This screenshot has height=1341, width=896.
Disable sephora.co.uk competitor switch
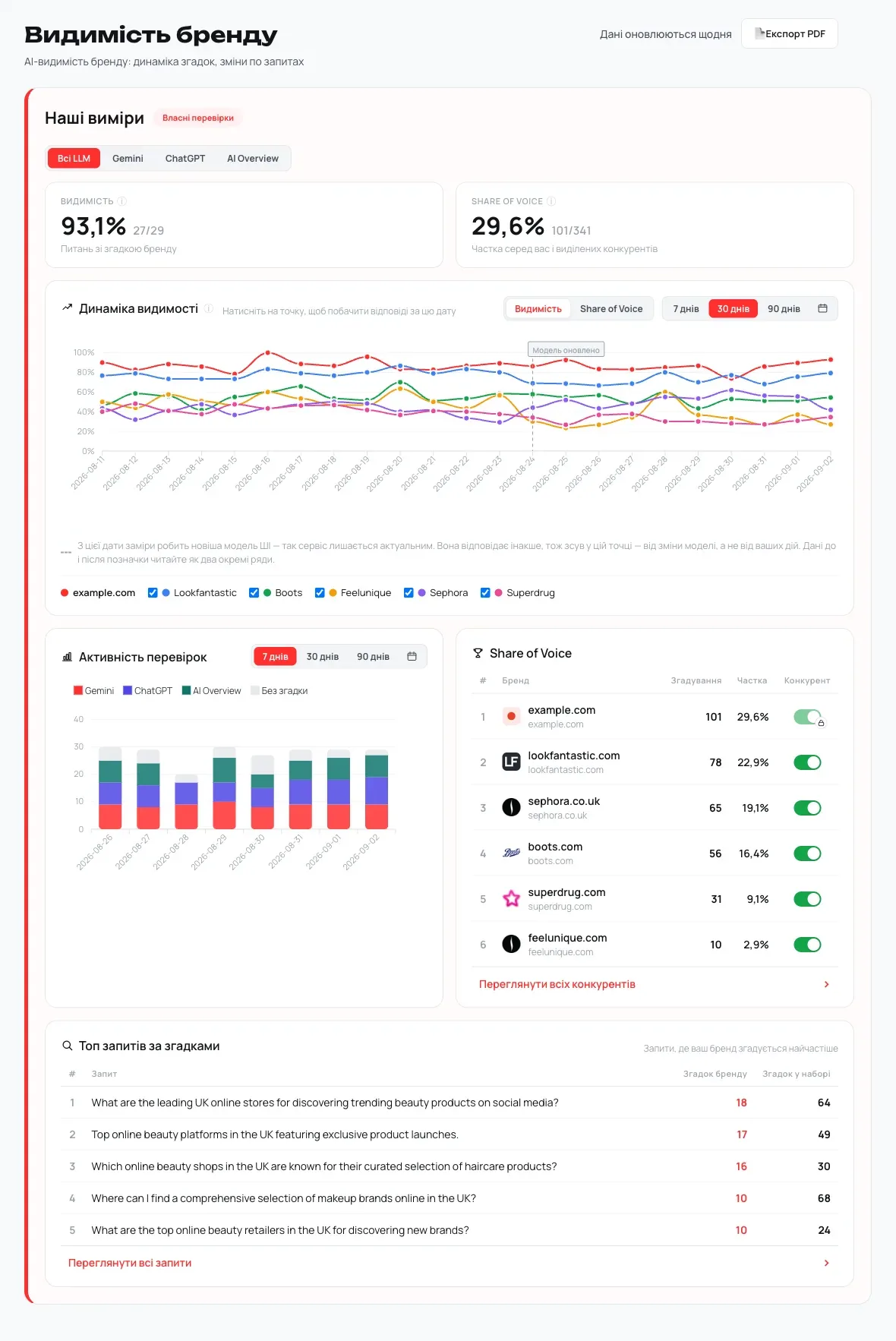click(x=807, y=808)
